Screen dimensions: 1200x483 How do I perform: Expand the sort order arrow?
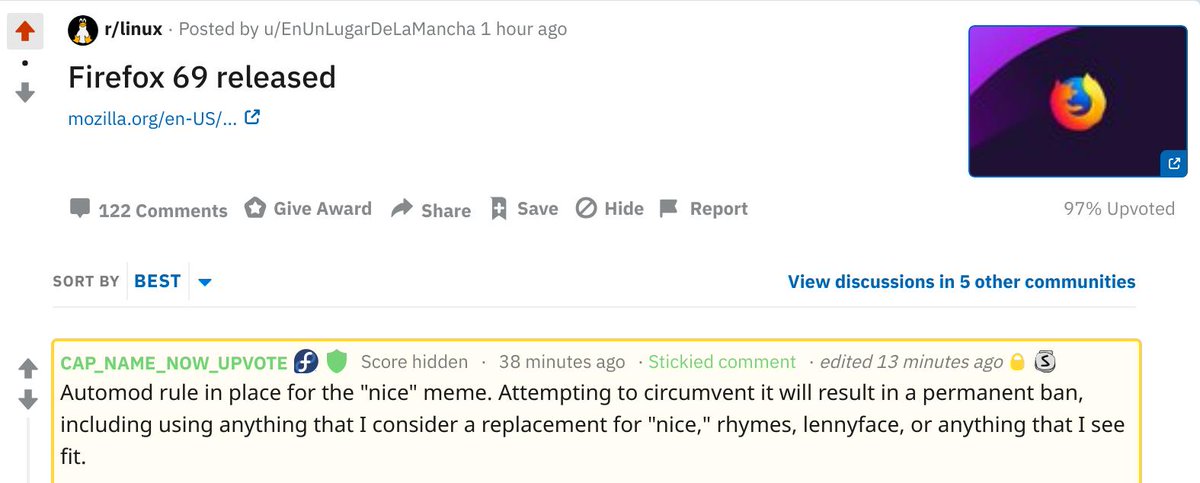[205, 282]
